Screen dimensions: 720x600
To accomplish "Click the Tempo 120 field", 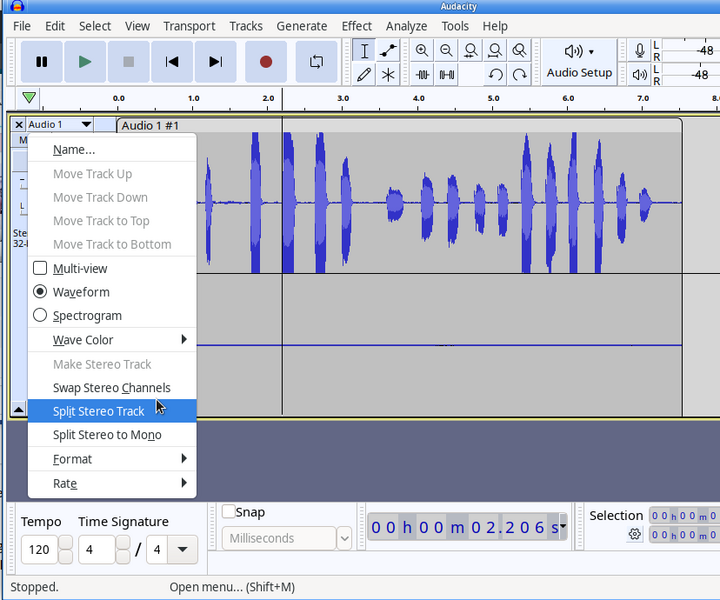I will tap(39, 550).
